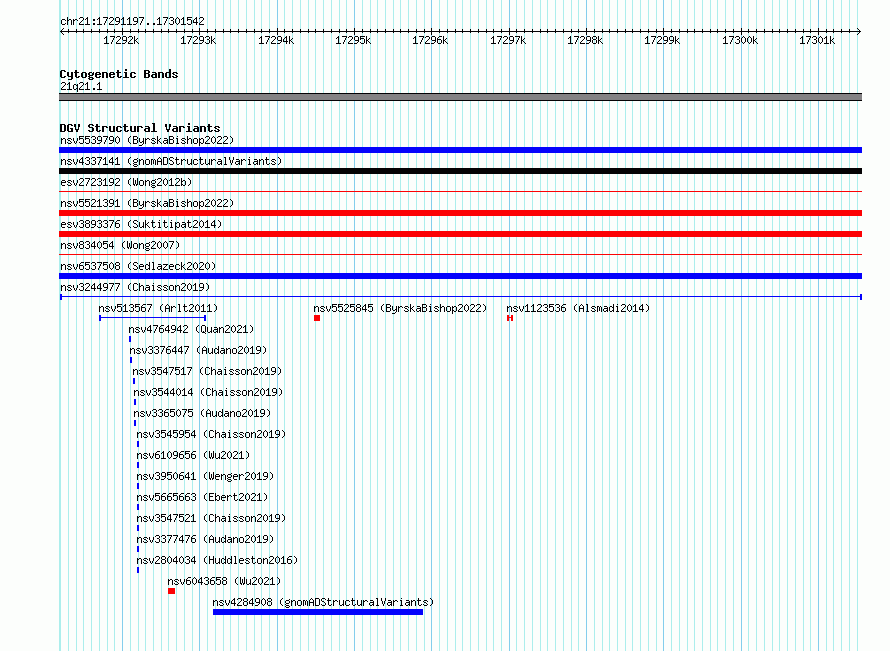The height and width of the screenshot is (651, 890).
Task: Open the nsv1123536 (Alsmadi2014) variant
Action: [578, 308]
